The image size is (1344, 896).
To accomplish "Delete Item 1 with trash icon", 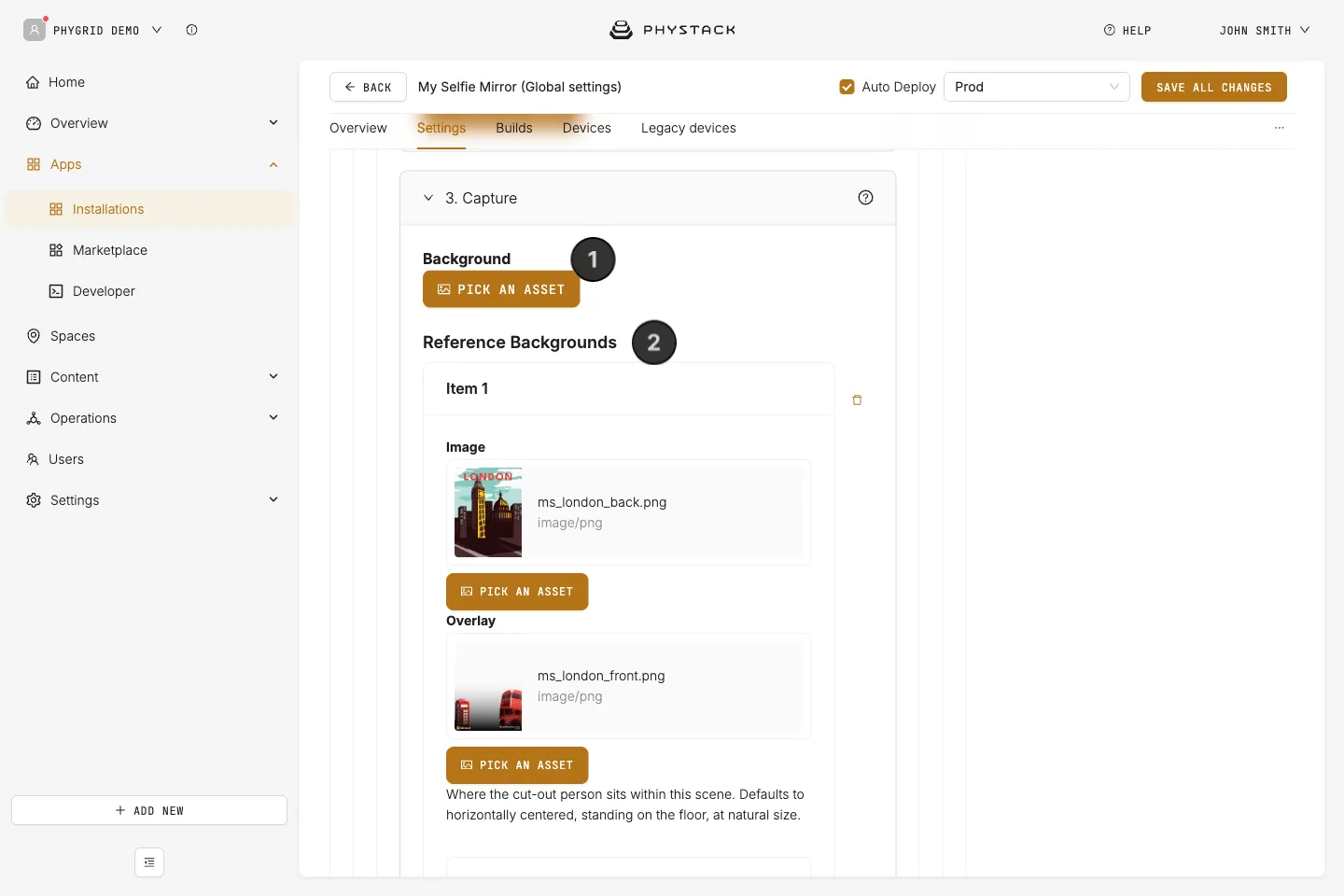I will [857, 400].
